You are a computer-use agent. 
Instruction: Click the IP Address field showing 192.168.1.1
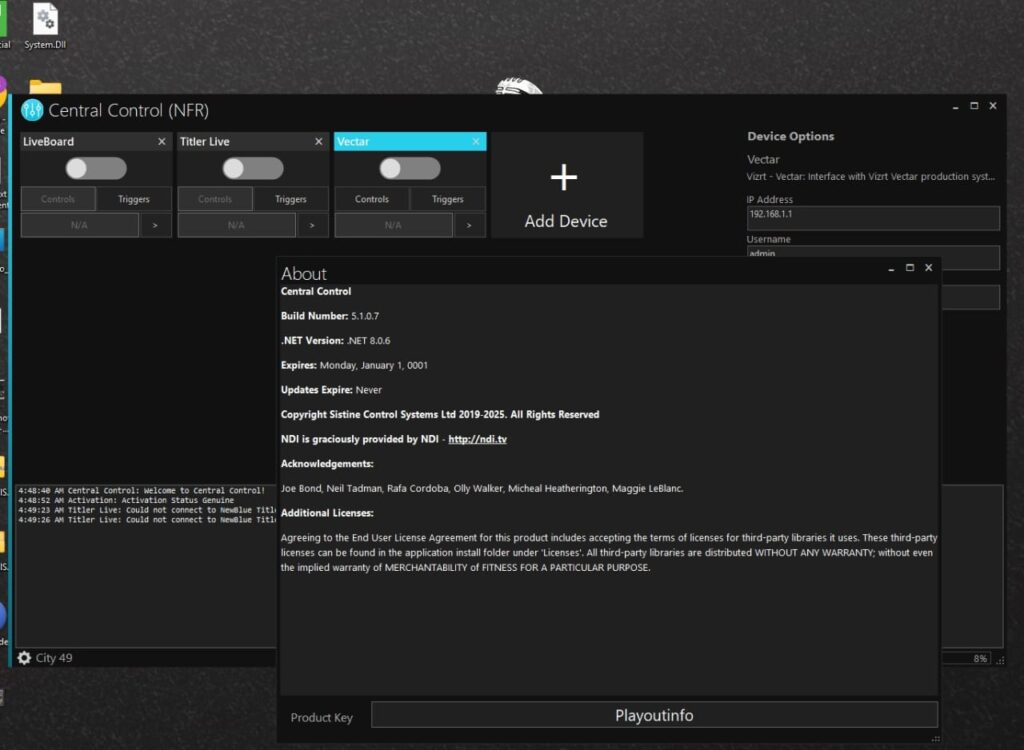872,218
